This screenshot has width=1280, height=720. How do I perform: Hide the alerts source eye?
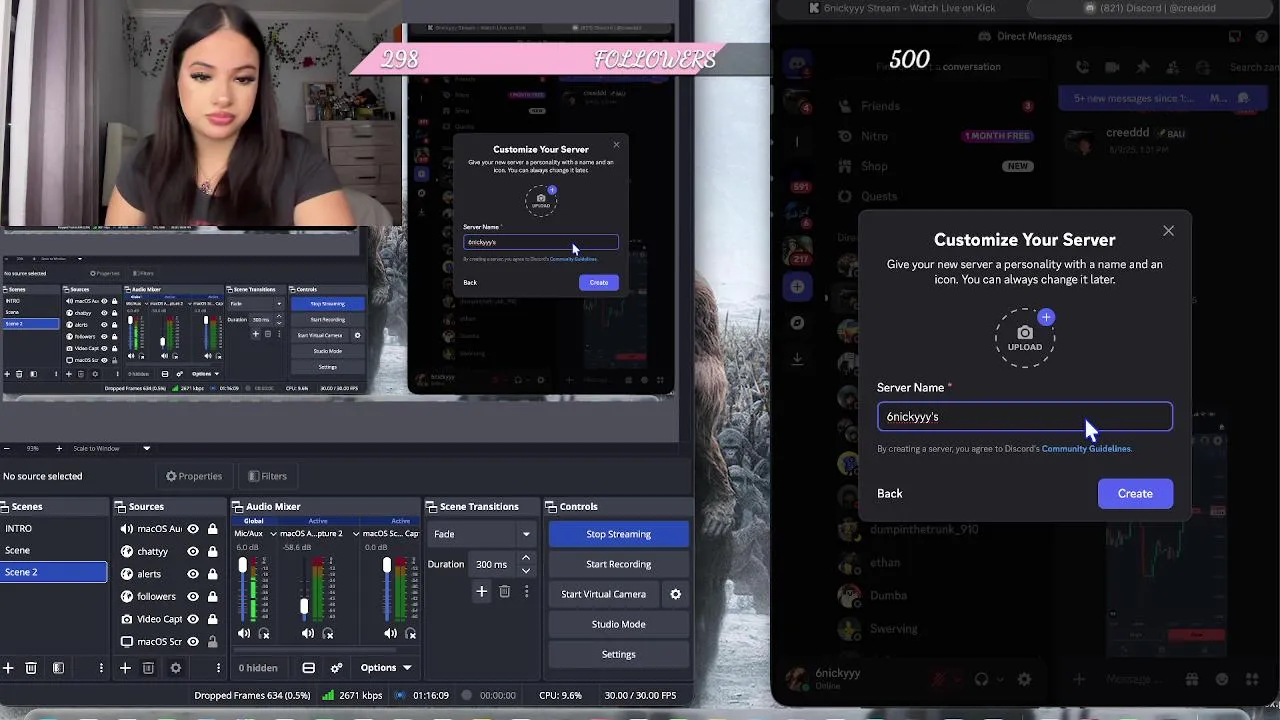193,574
